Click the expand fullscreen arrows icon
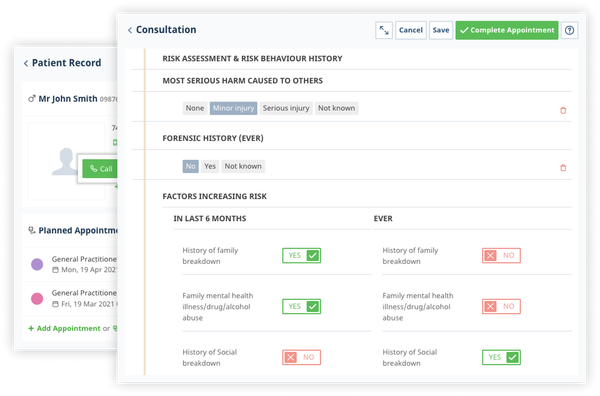600x396 pixels. click(384, 30)
